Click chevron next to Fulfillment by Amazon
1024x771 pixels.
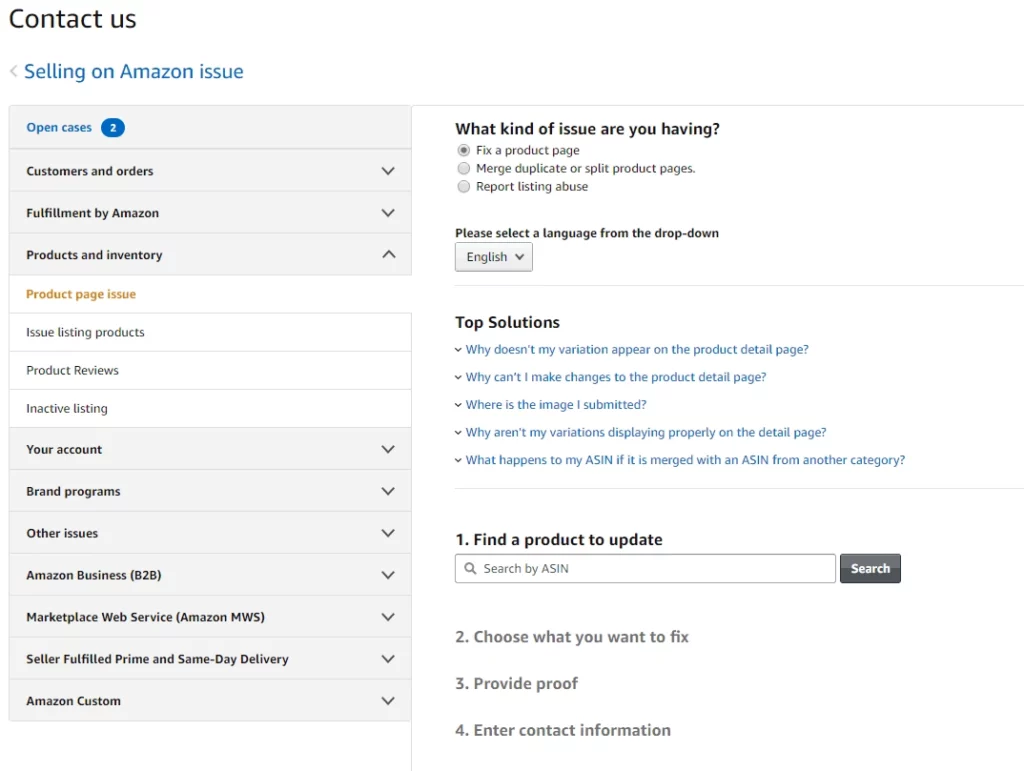388,213
